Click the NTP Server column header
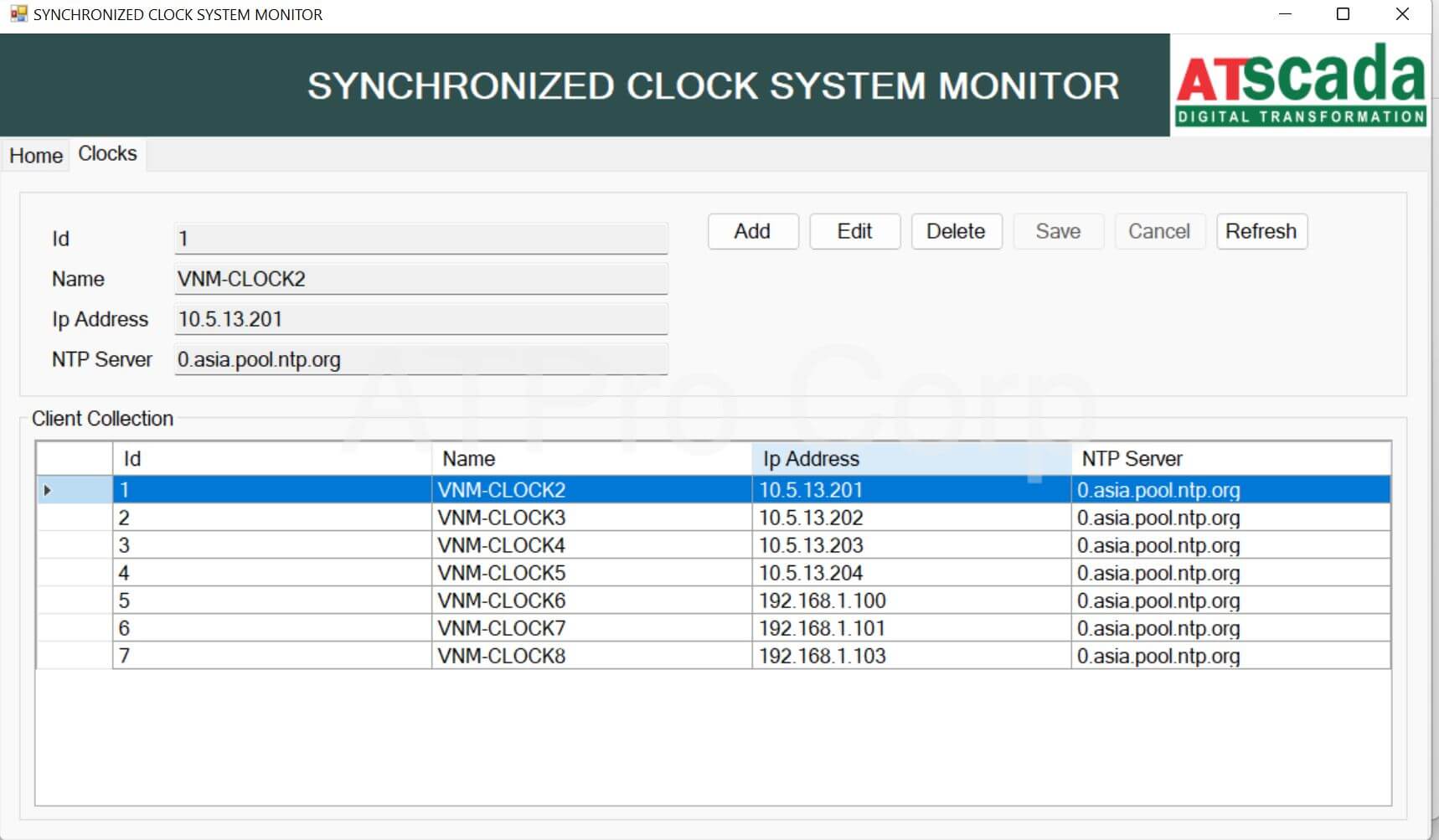 click(x=1230, y=459)
